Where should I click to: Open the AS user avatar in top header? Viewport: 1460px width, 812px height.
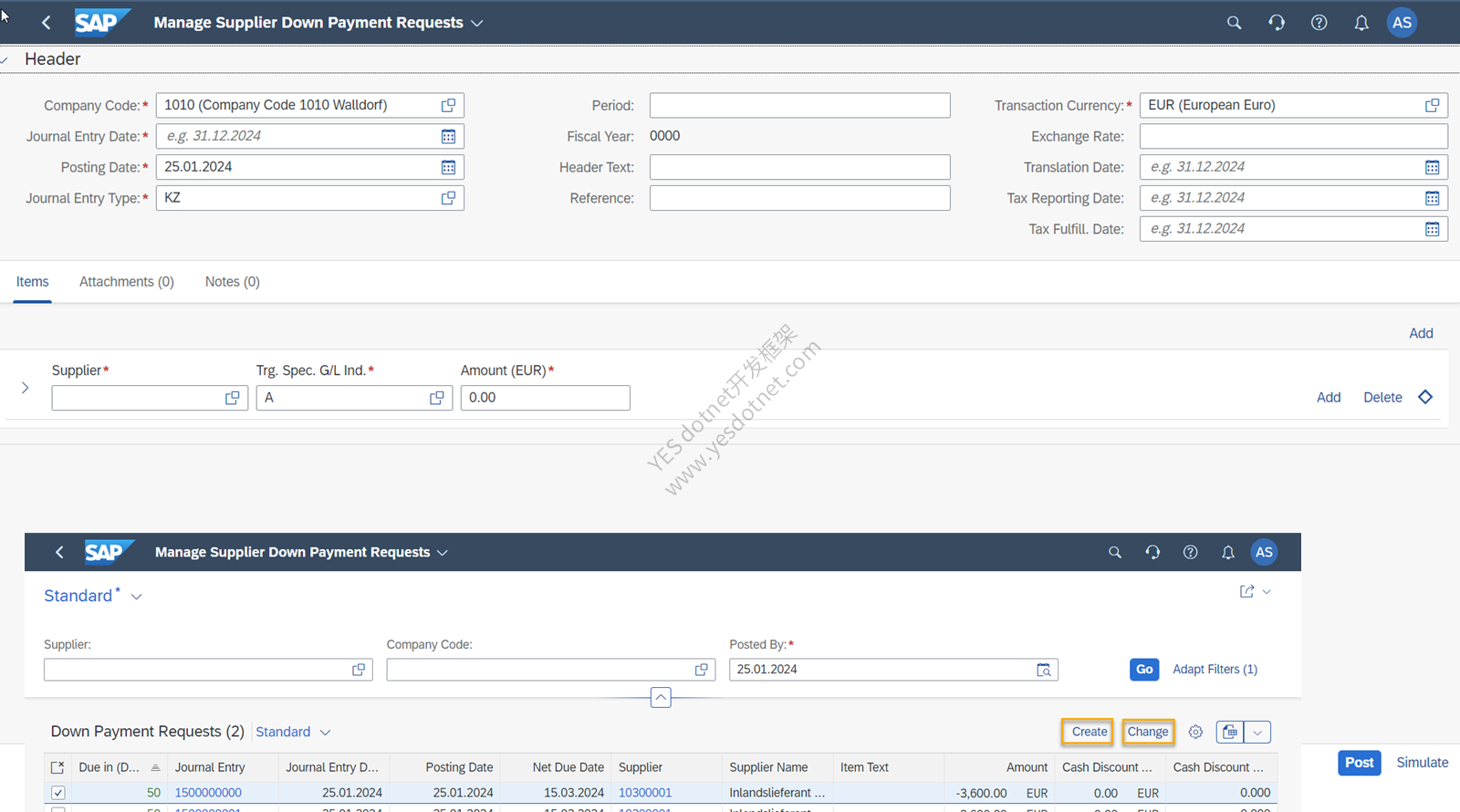coord(1402,23)
